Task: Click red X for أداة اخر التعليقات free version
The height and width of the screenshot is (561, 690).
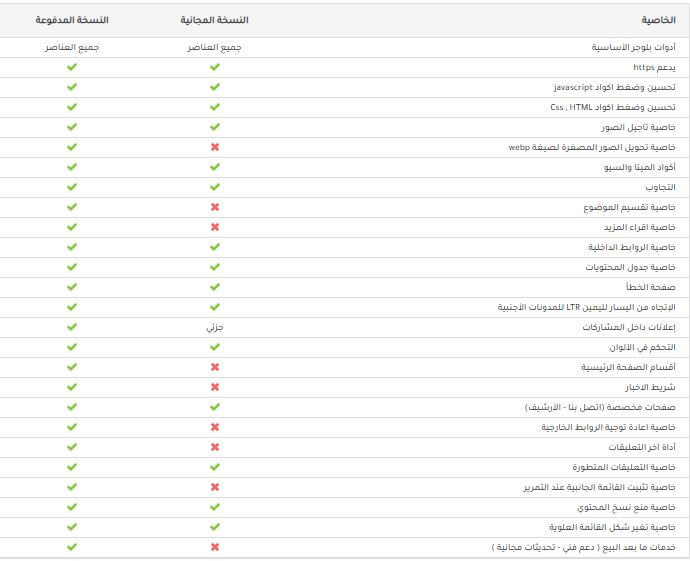Action: point(215,447)
